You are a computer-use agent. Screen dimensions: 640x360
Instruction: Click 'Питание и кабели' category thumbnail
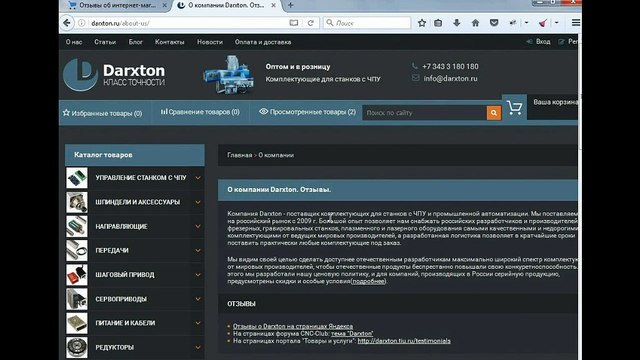[x=77, y=323]
